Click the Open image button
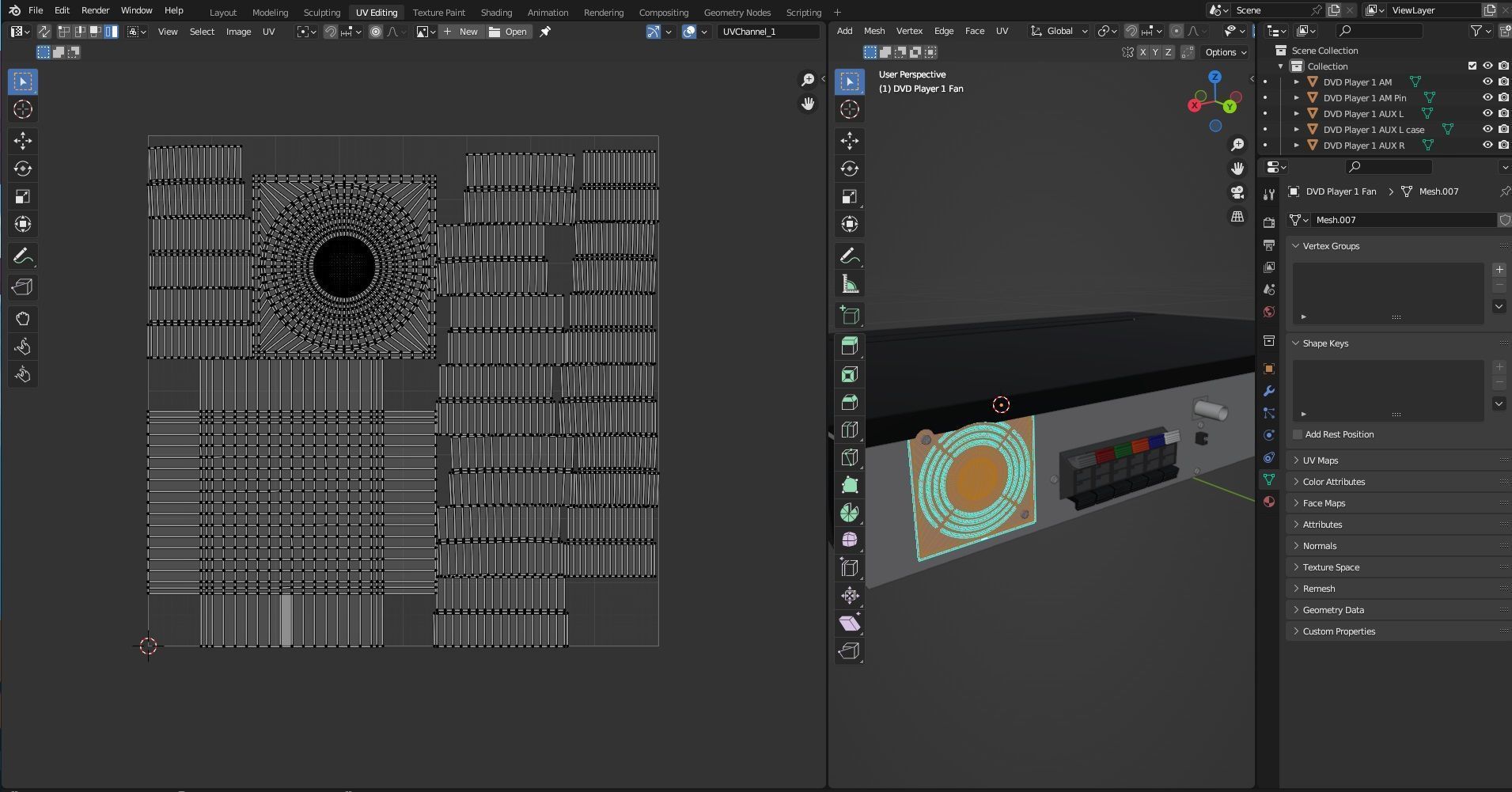 tap(508, 32)
